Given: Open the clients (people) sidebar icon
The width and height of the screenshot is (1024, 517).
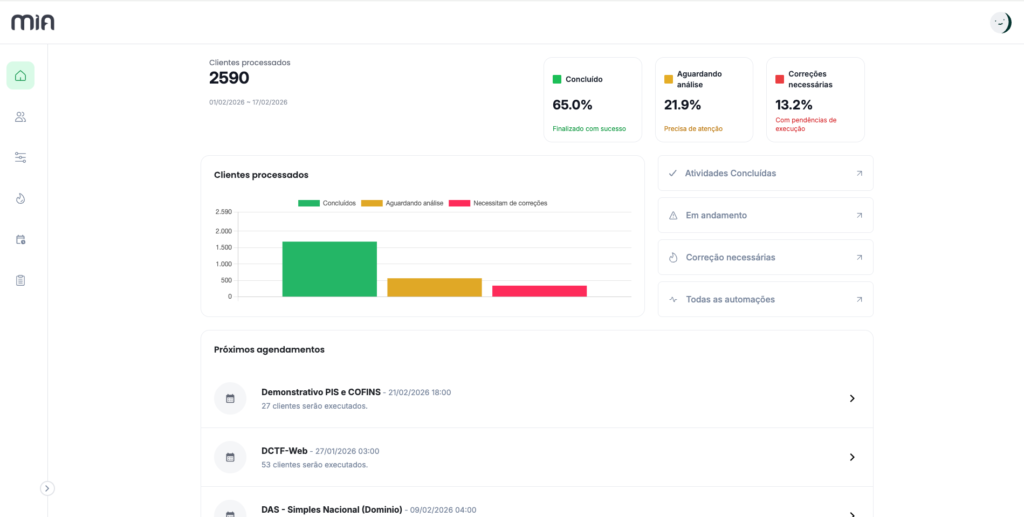Looking at the screenshot, I should [x=20, y=117].
